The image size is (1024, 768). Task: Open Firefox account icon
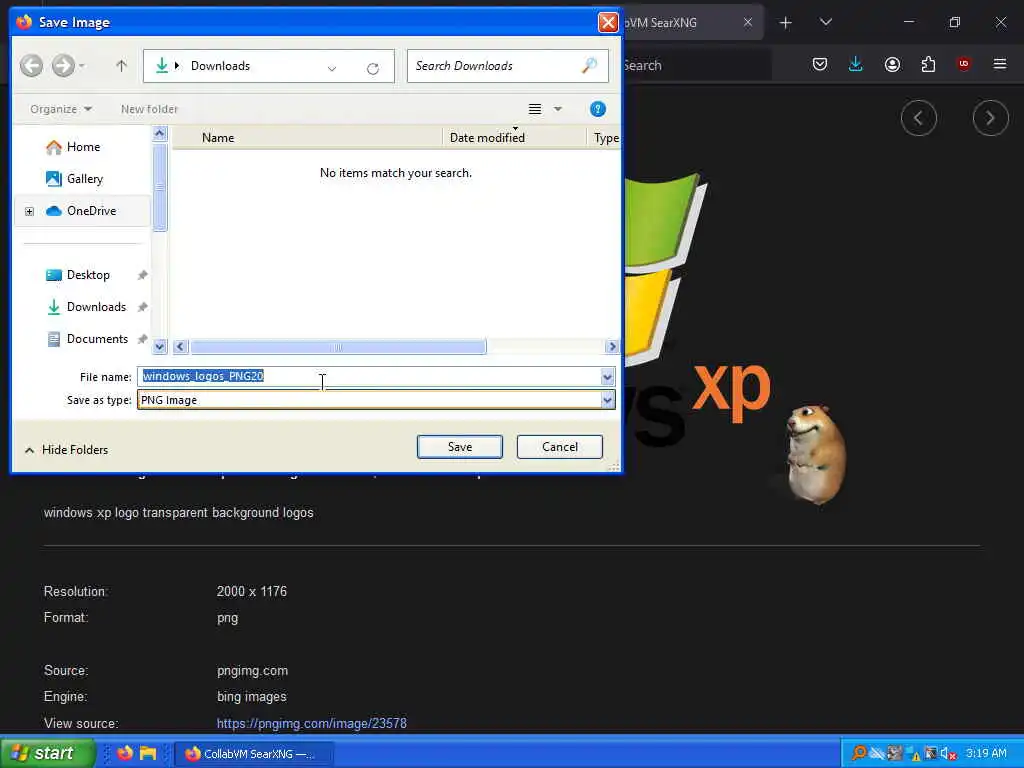pos(892,64)
